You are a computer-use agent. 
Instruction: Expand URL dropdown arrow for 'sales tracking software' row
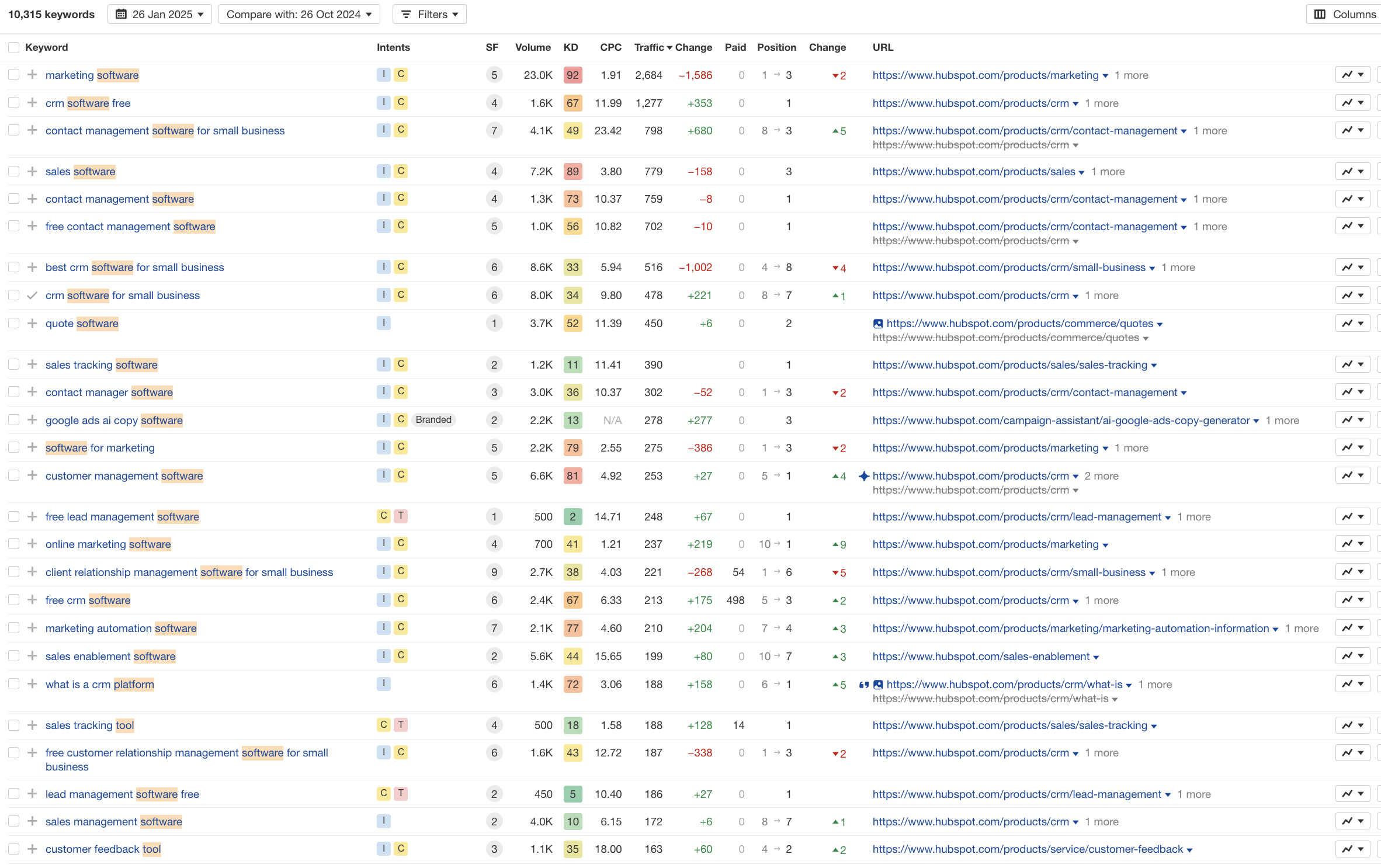coord(1154,366)
